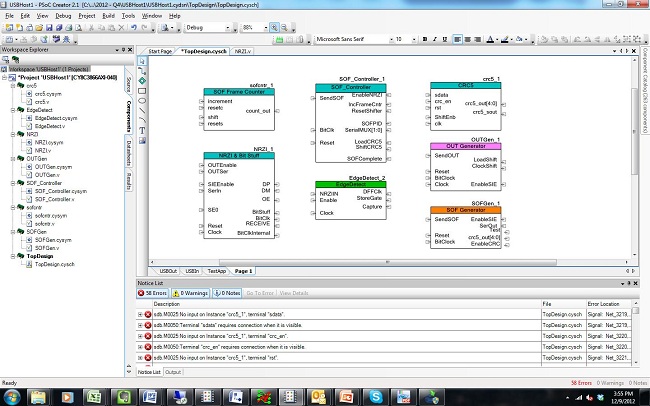Click the green chip icon in toolbar
Image resolution: width=650 pixels, height=406 pixels.
point(279,40)
